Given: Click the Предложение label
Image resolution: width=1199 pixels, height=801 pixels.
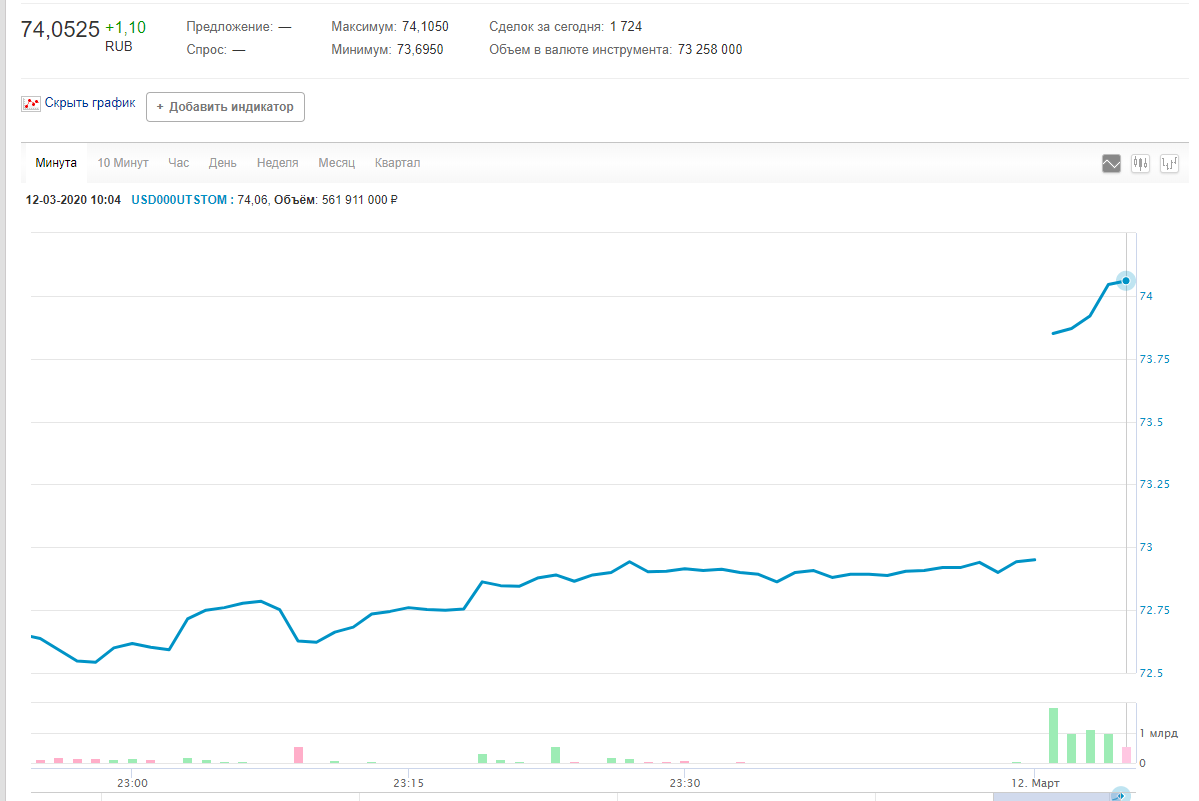Looking at the screenshot, I should tap(229, 27).
